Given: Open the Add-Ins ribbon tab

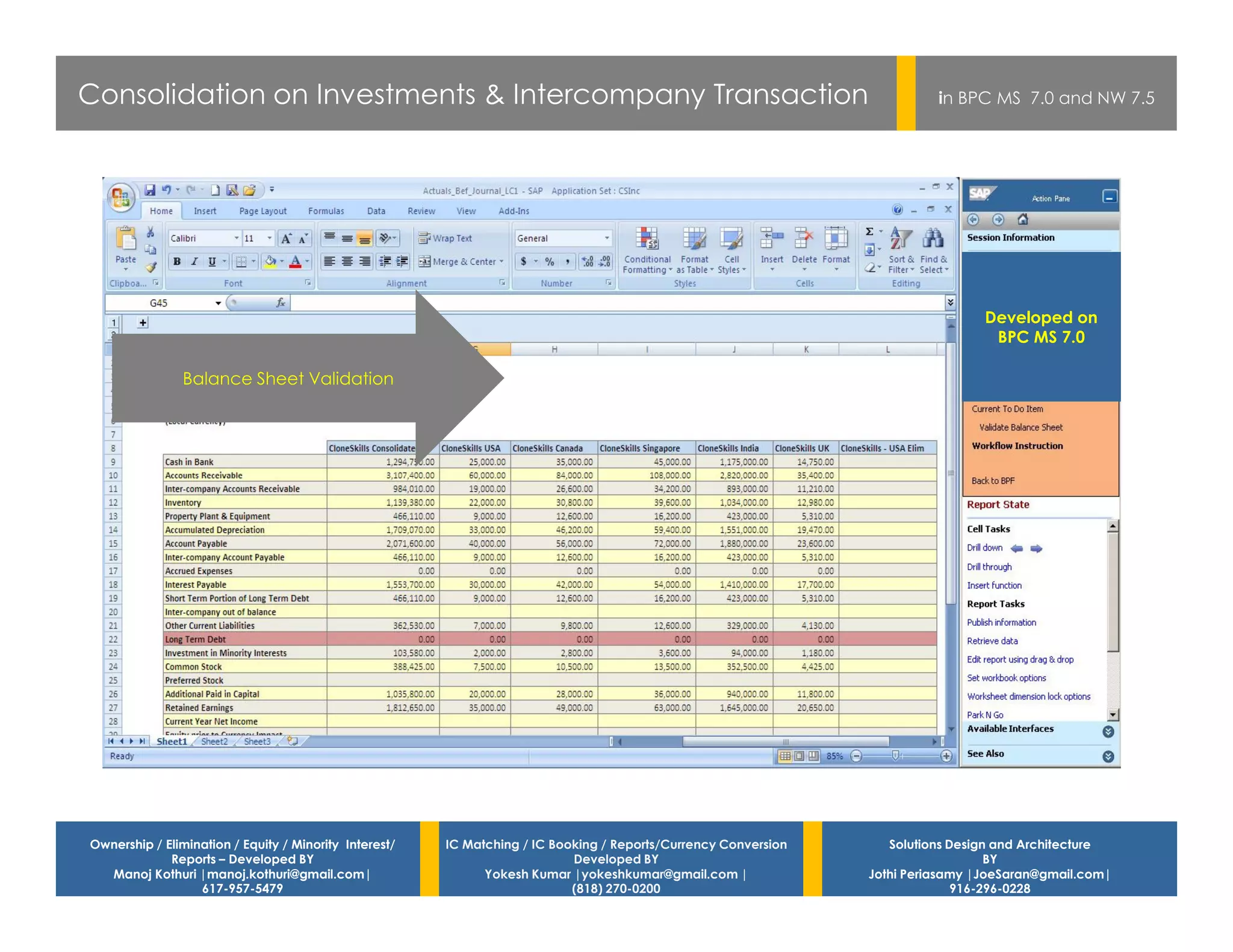Looking at the screenshot, I should (514, 211).
